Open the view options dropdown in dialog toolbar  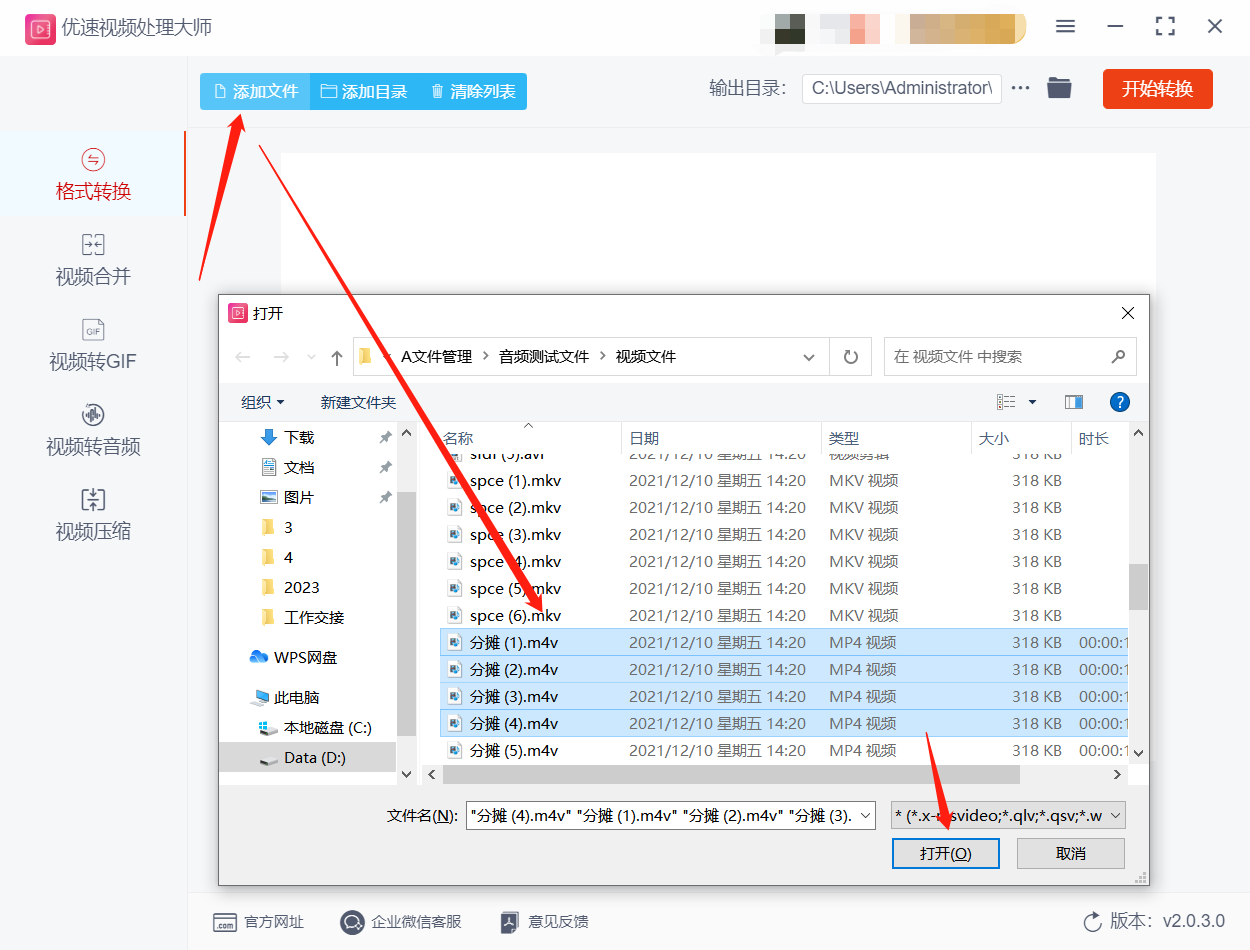1033,402
